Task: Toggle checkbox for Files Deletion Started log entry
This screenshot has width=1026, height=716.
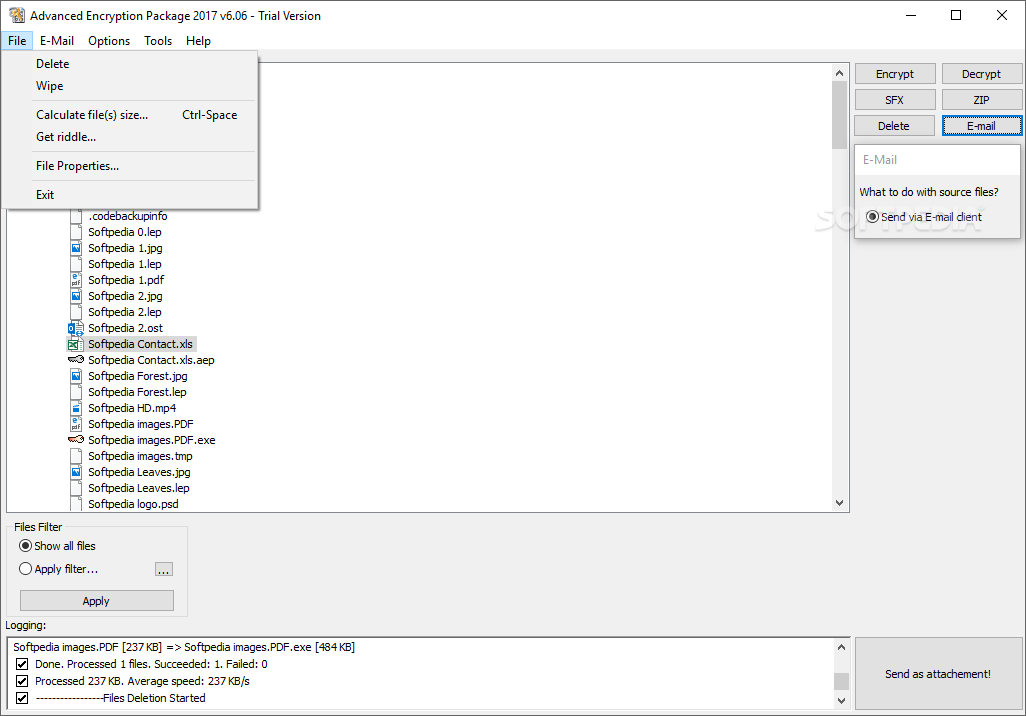Action: pyautogui.click(x=22, y=698)
